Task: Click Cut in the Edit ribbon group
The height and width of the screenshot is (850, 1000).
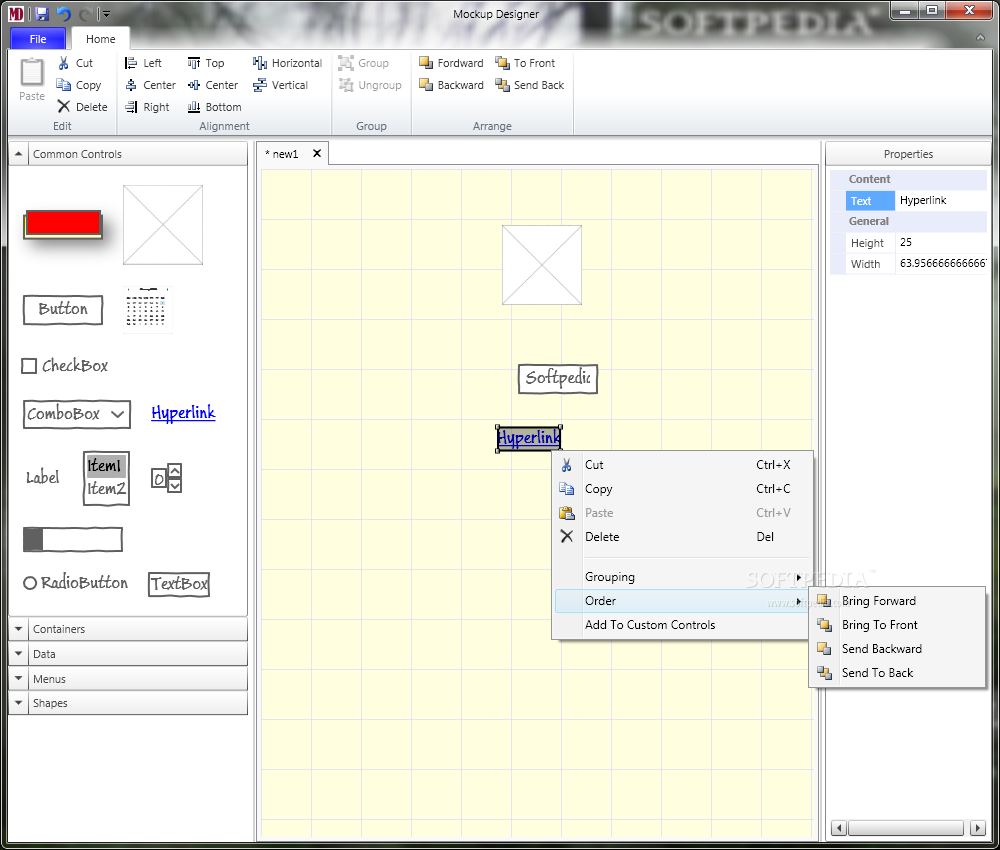Action: pyautogui.click(x=75, y=63)
